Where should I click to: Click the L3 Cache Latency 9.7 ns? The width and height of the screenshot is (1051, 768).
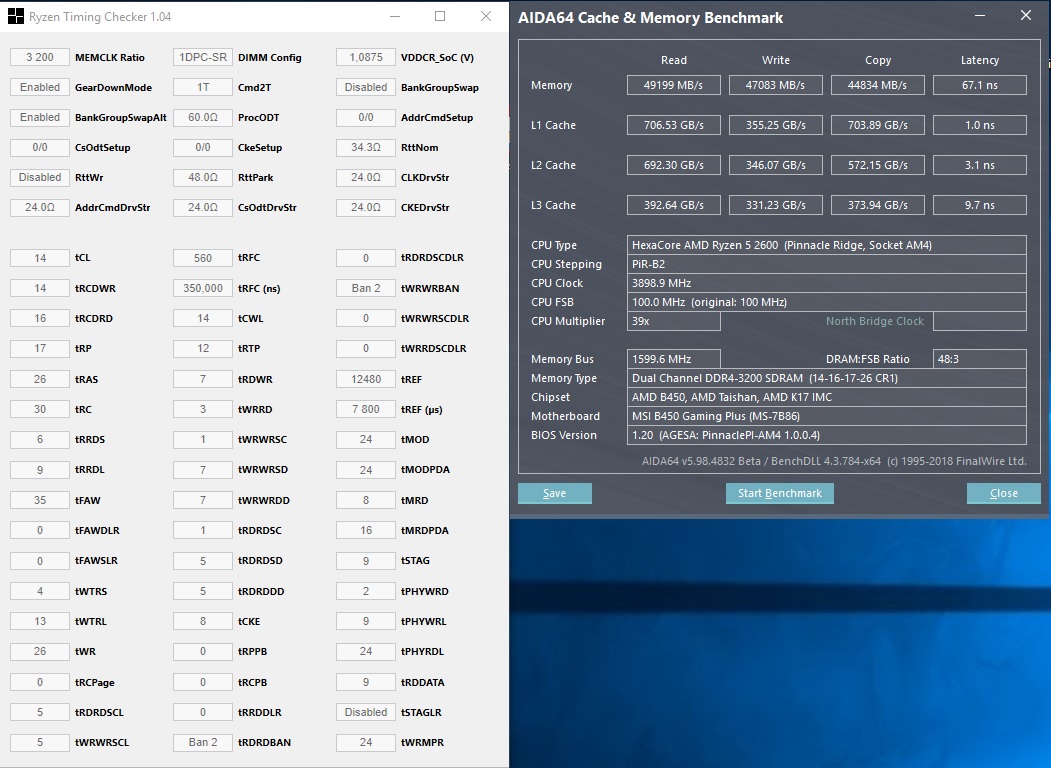(979, 205)
